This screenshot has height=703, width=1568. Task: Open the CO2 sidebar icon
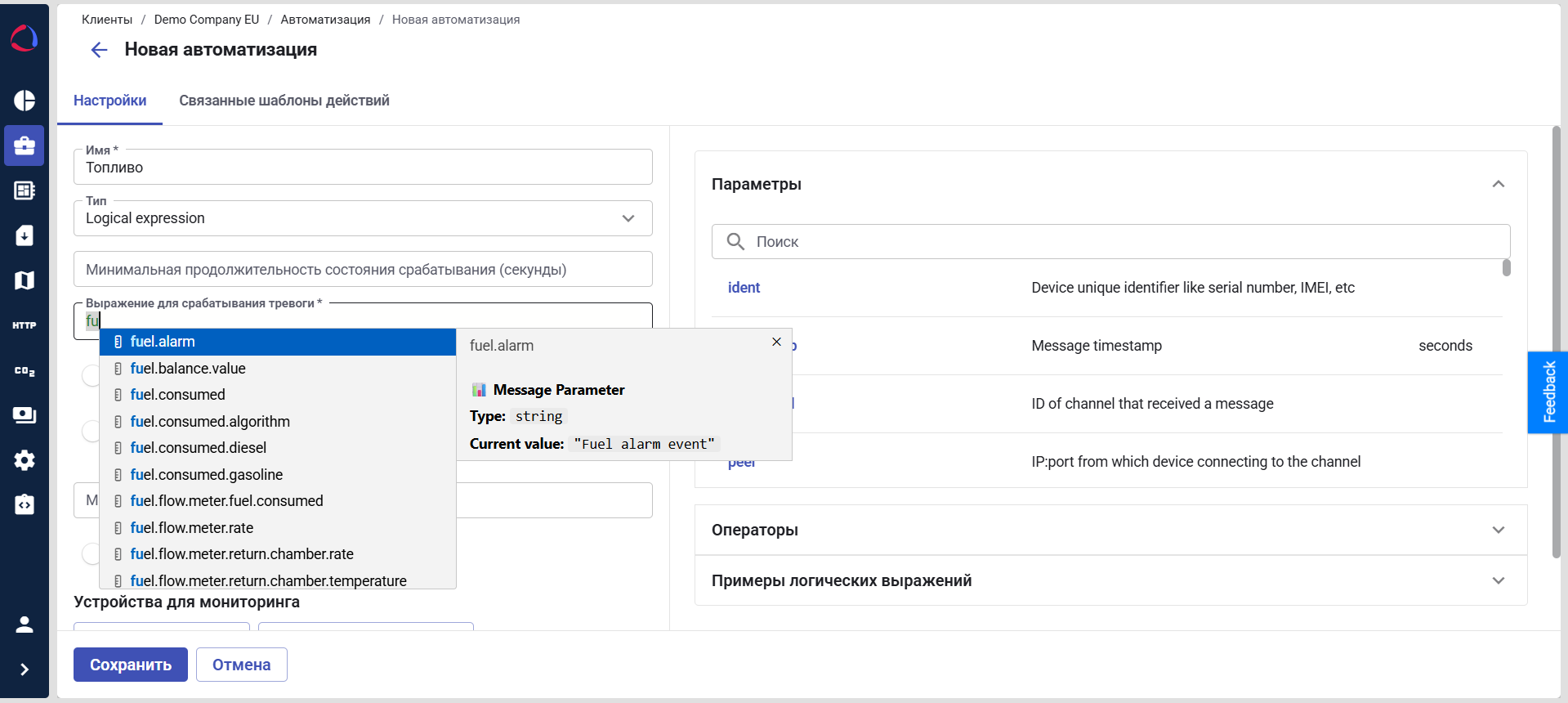pyautogui.click(x=25, y=370)
